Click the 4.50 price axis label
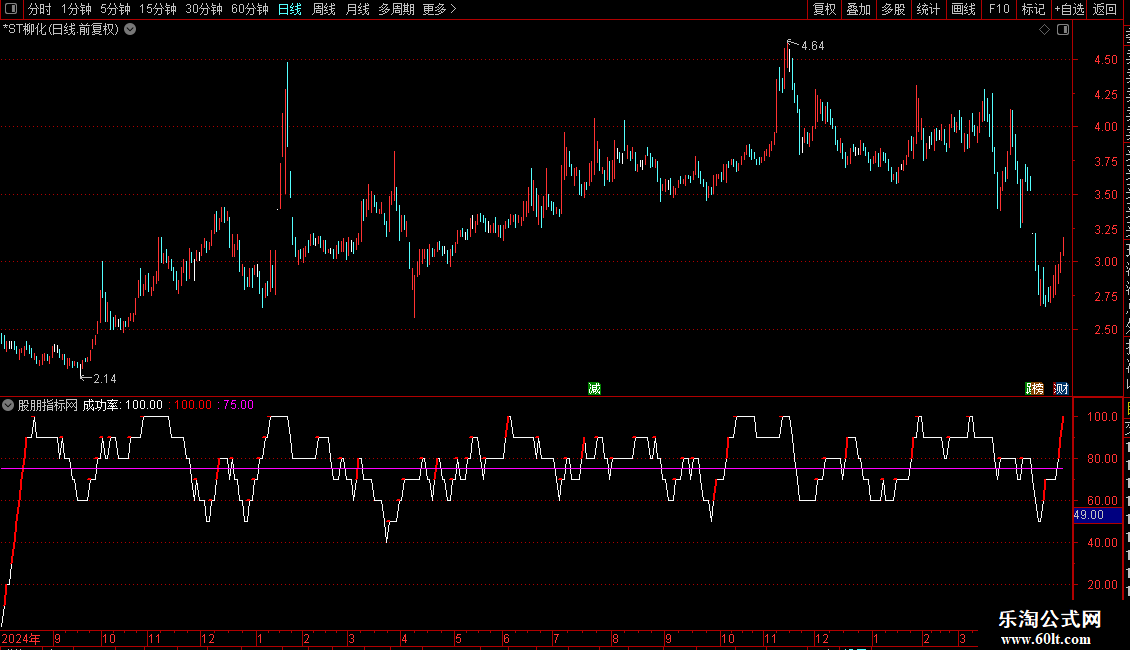 [x=1106, y=60]
